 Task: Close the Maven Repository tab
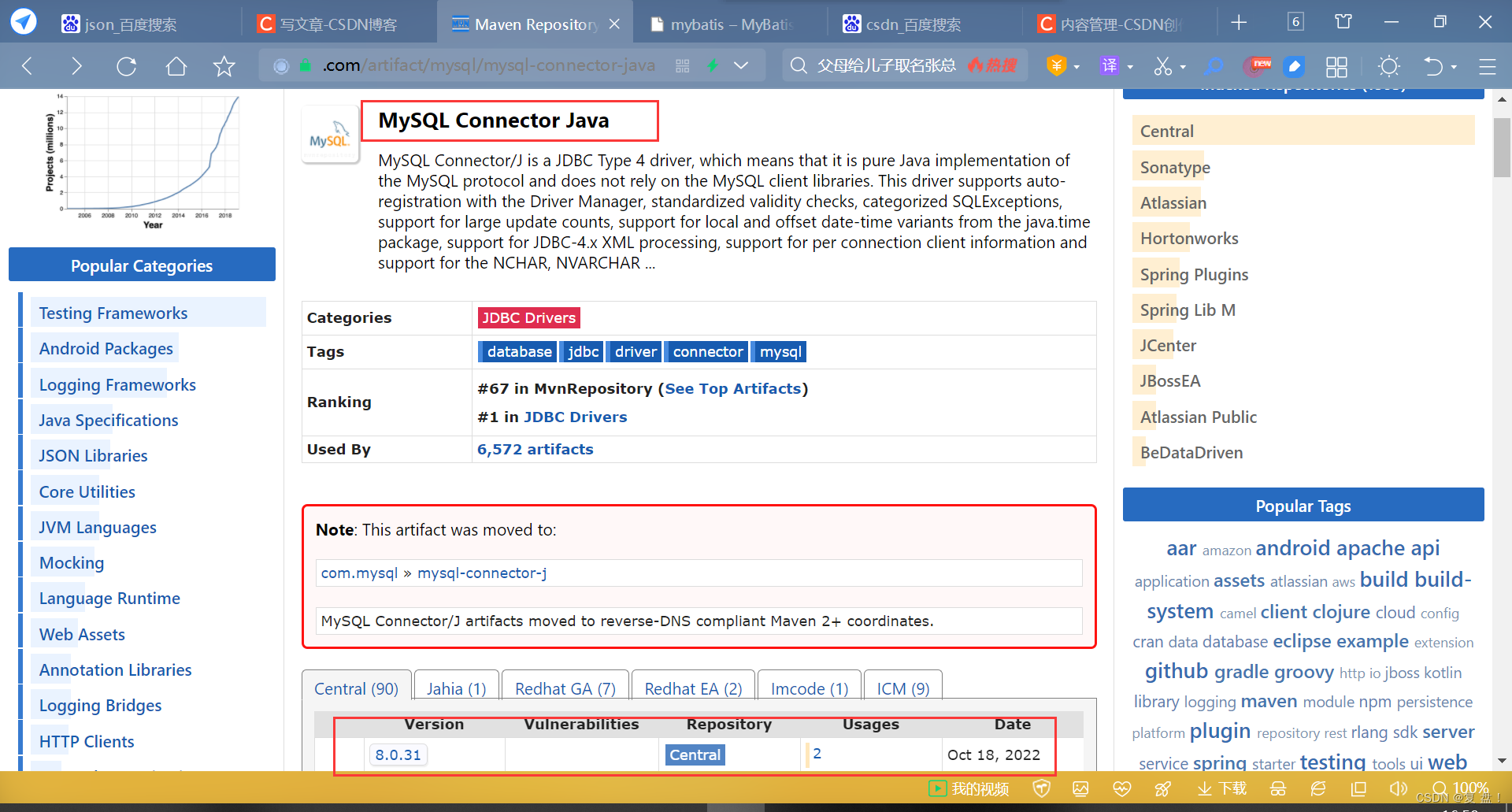(x=614, y=24)
